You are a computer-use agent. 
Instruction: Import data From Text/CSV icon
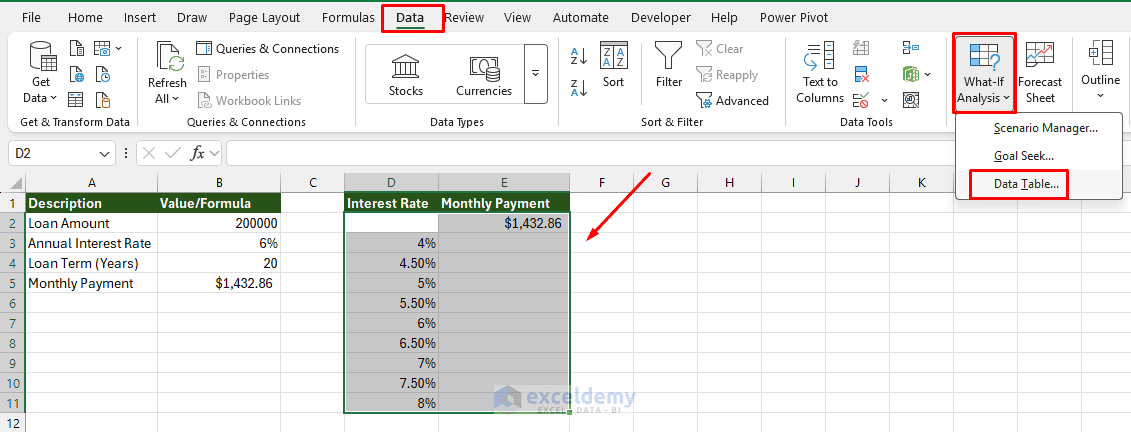point(76,48)
